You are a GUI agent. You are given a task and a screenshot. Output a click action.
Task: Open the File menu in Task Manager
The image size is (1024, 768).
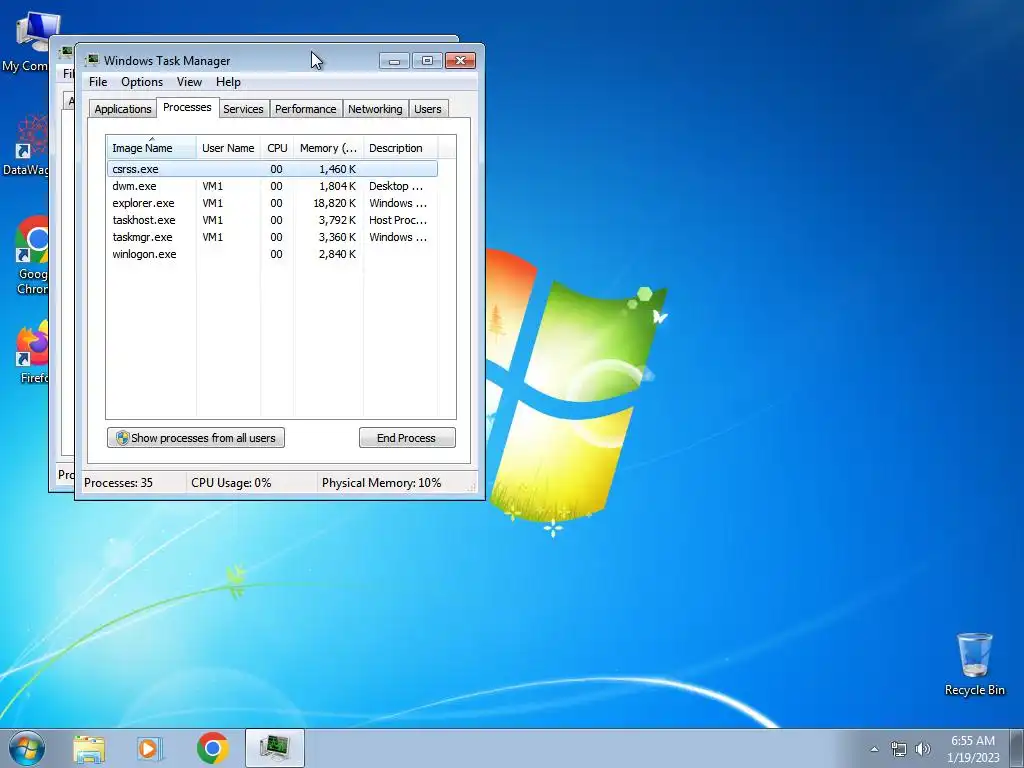click(98, 82)
